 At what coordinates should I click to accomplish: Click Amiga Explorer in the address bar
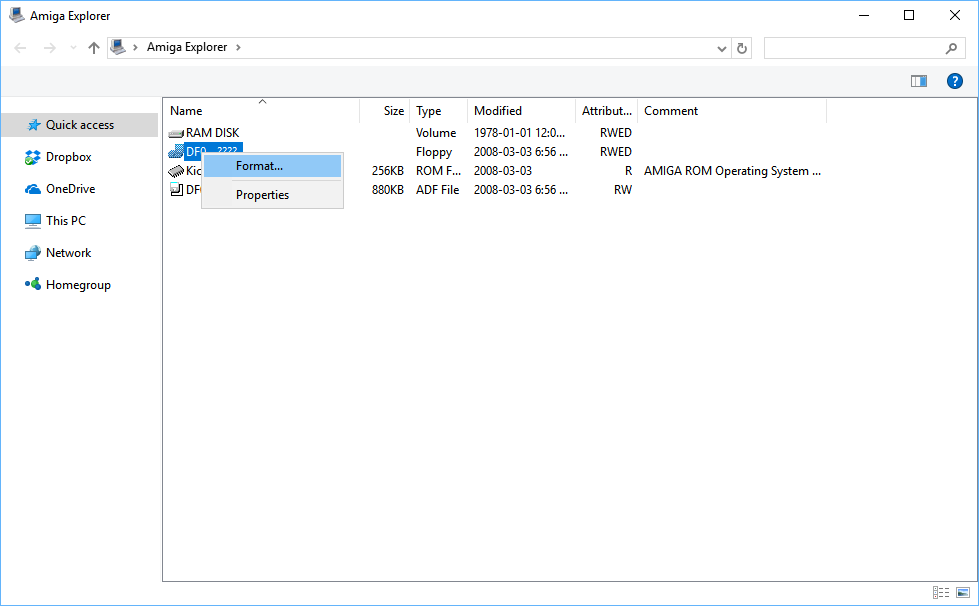tap(187, 47)
